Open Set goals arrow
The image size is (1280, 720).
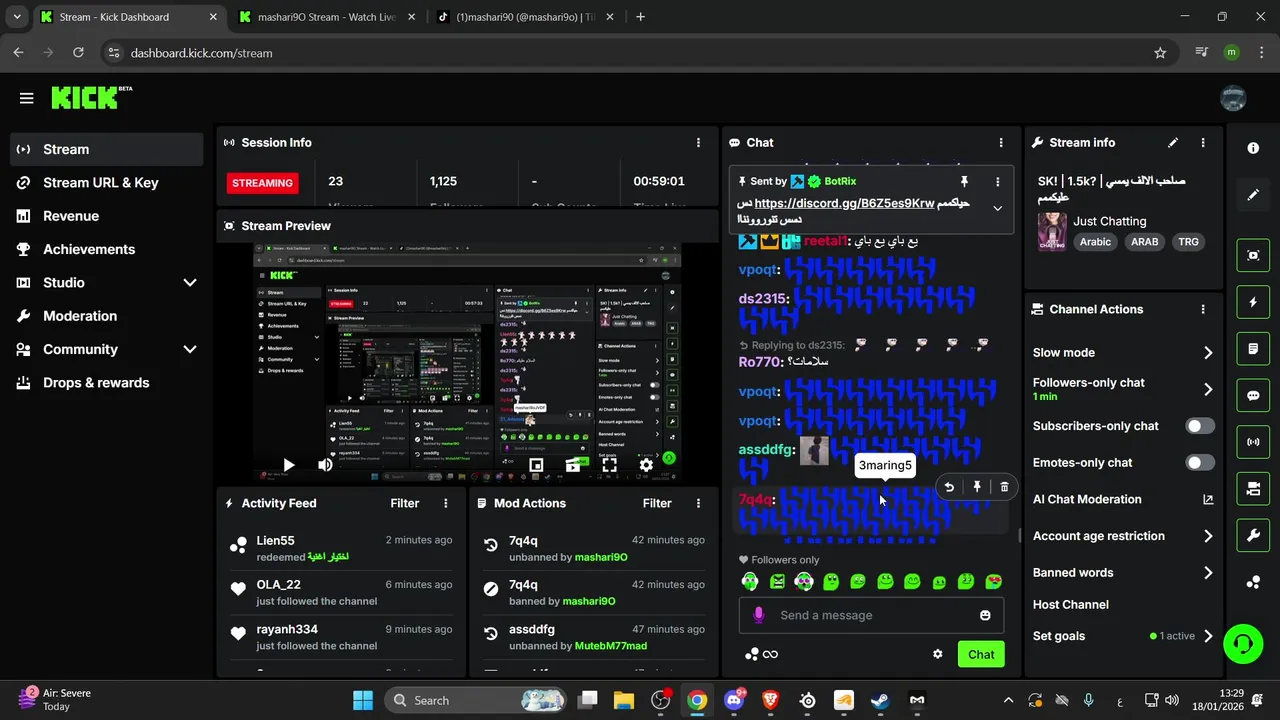1208,636
